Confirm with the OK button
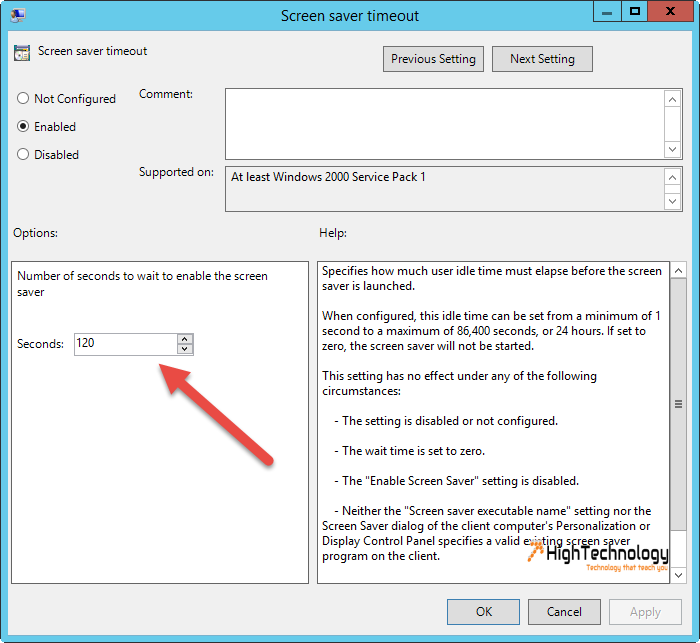700x643 pixels. click(x=483, y=612)
